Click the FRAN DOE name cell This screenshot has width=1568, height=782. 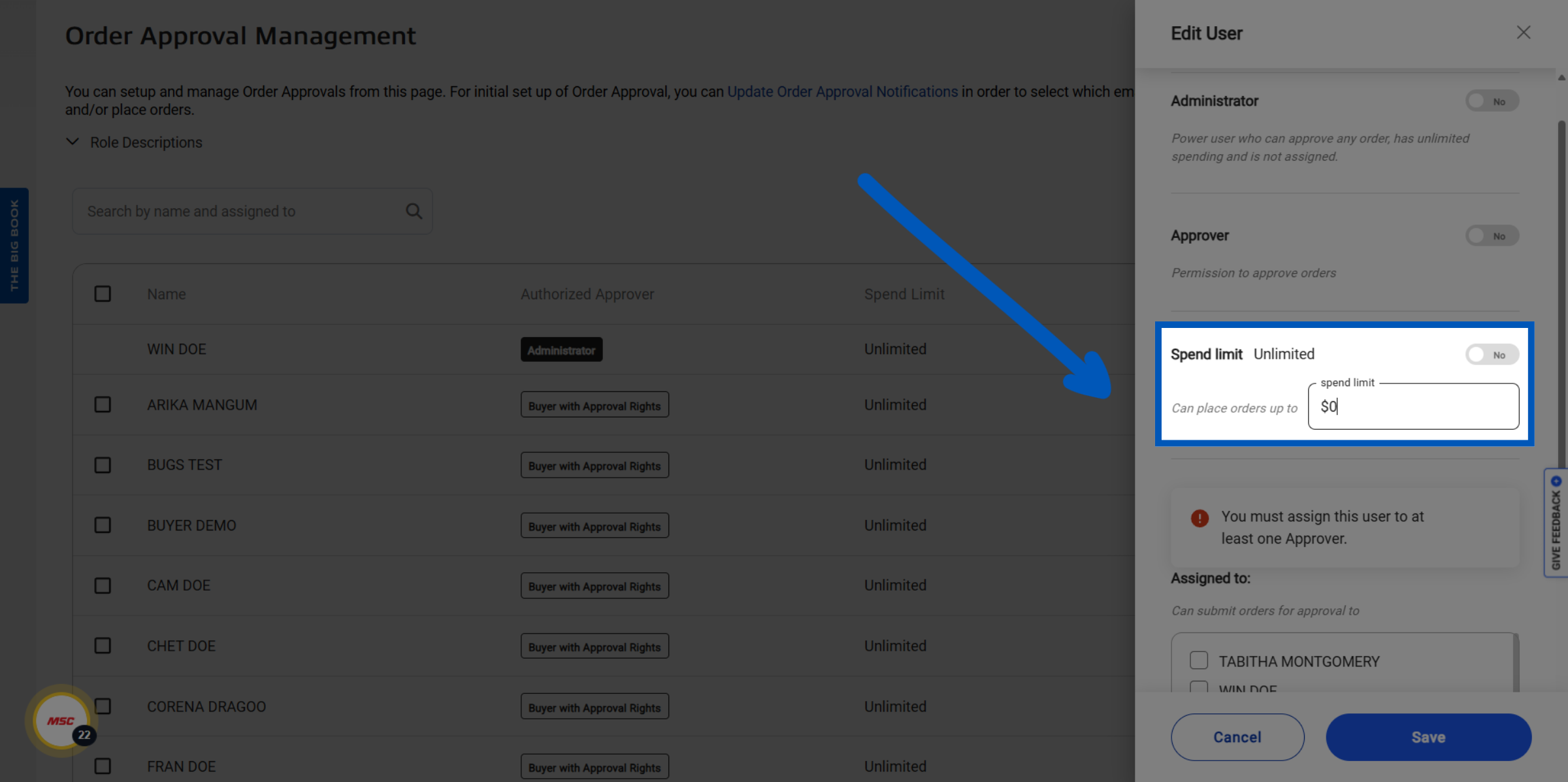coord(181,766)
